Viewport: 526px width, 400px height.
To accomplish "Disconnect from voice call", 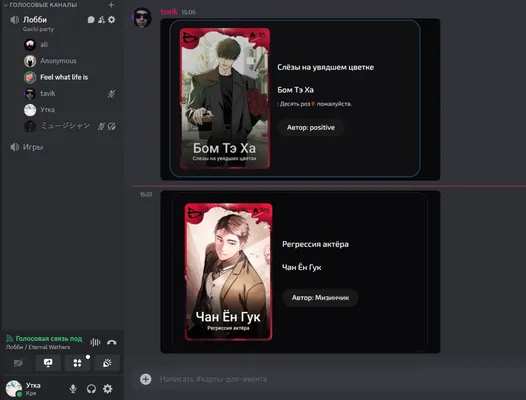I will [112, 342].
